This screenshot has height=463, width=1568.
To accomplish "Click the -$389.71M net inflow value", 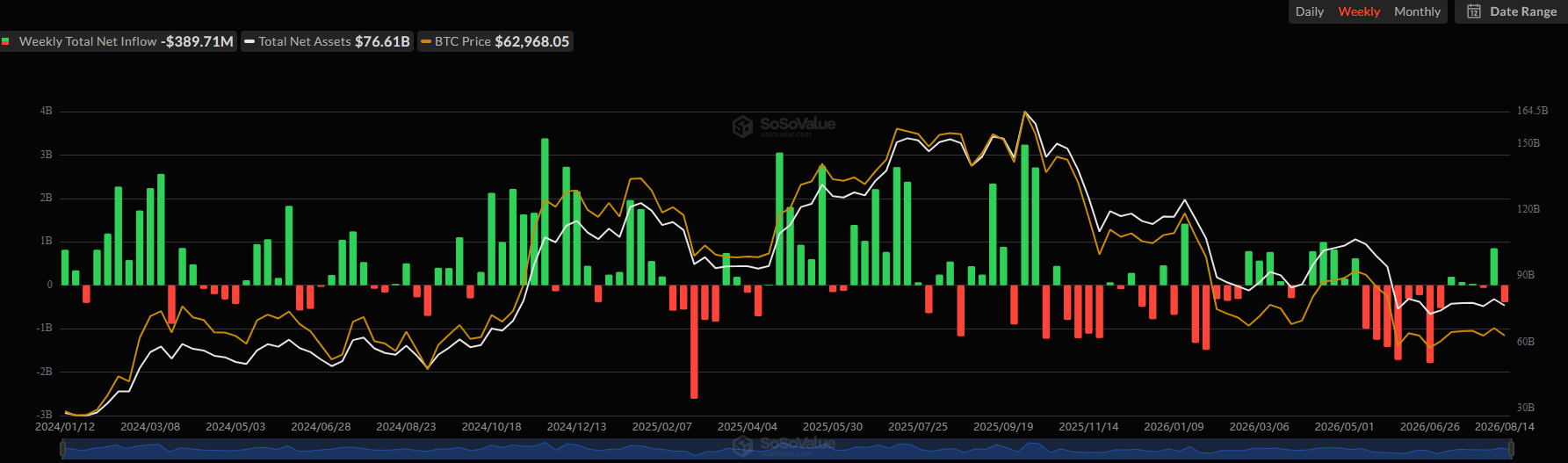I will 197,41.
